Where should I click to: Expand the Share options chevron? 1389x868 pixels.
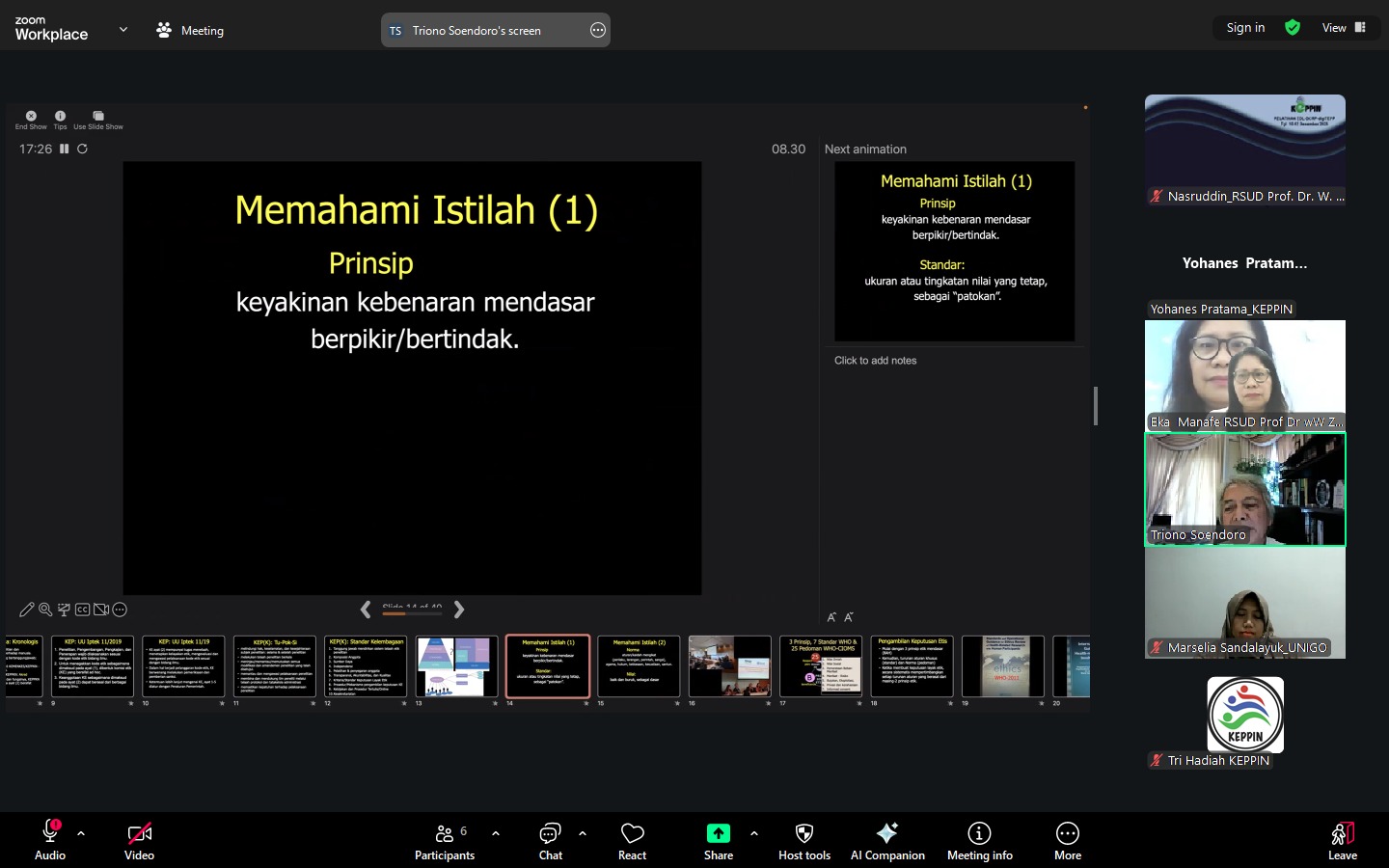pyautogui.click(x=753, y=833)
